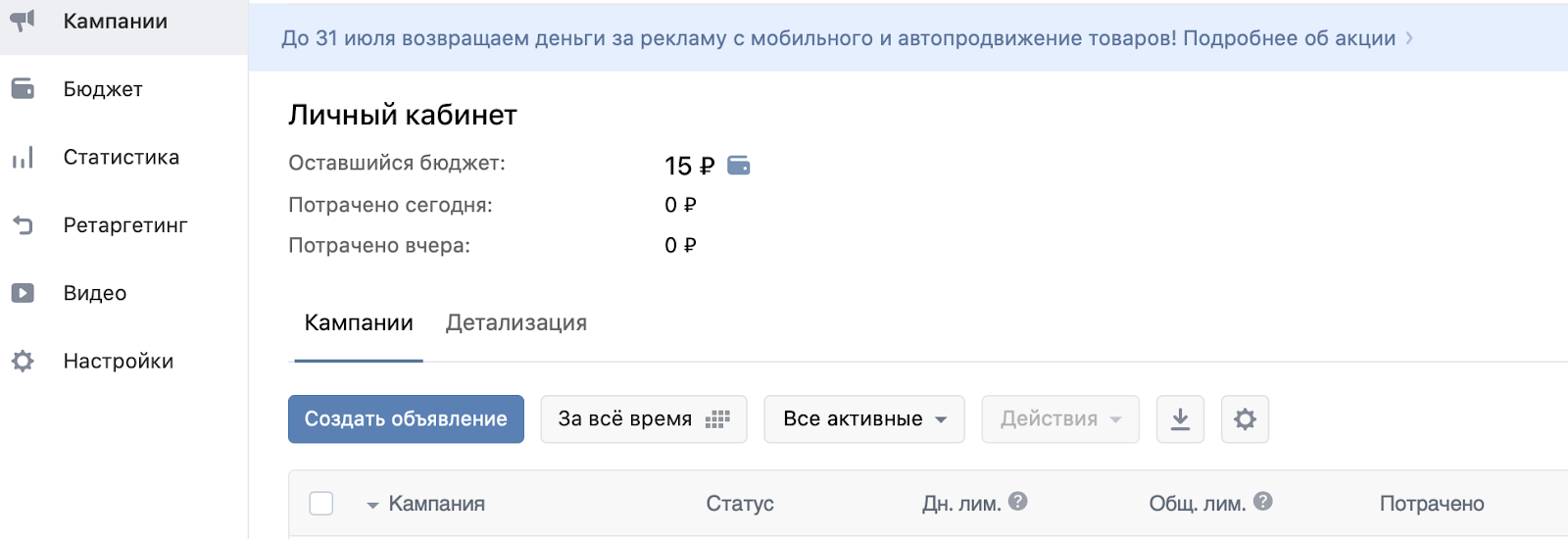Viewport: 1568px width, 539px height.
Task: Click the Видео play icon in sidebar
Action: pyautogui.click(x=23, y=293)
